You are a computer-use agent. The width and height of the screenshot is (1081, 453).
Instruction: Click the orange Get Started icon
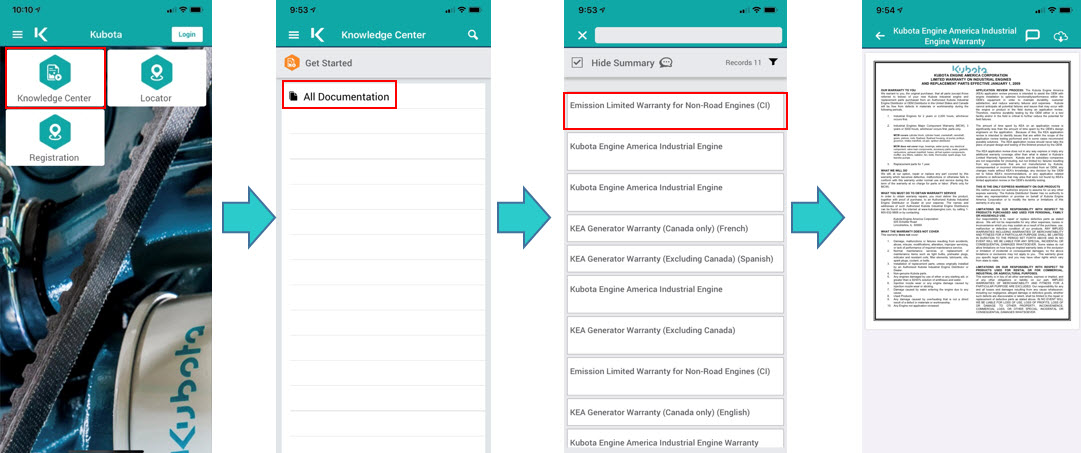(292, 63)
